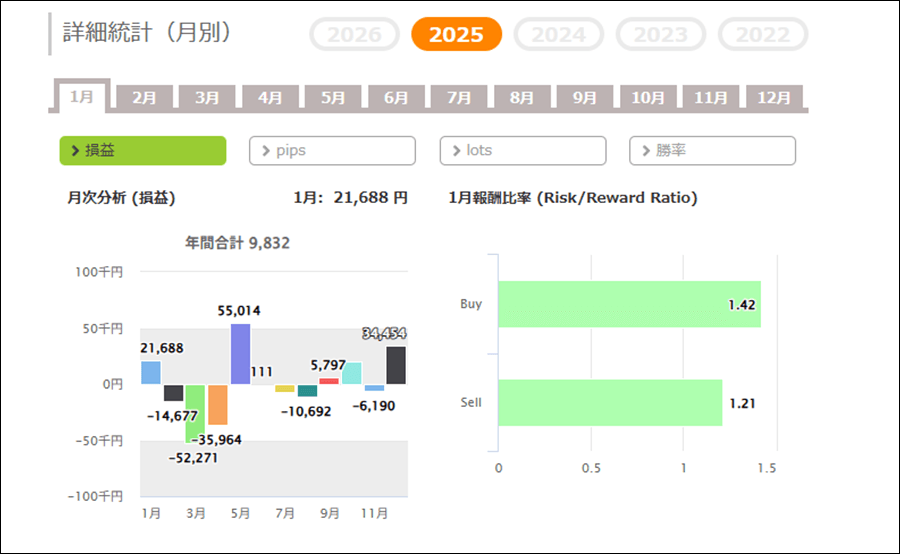Select the 12月 month tab
This screenshot has height=554, width=900.
(774, 98)
